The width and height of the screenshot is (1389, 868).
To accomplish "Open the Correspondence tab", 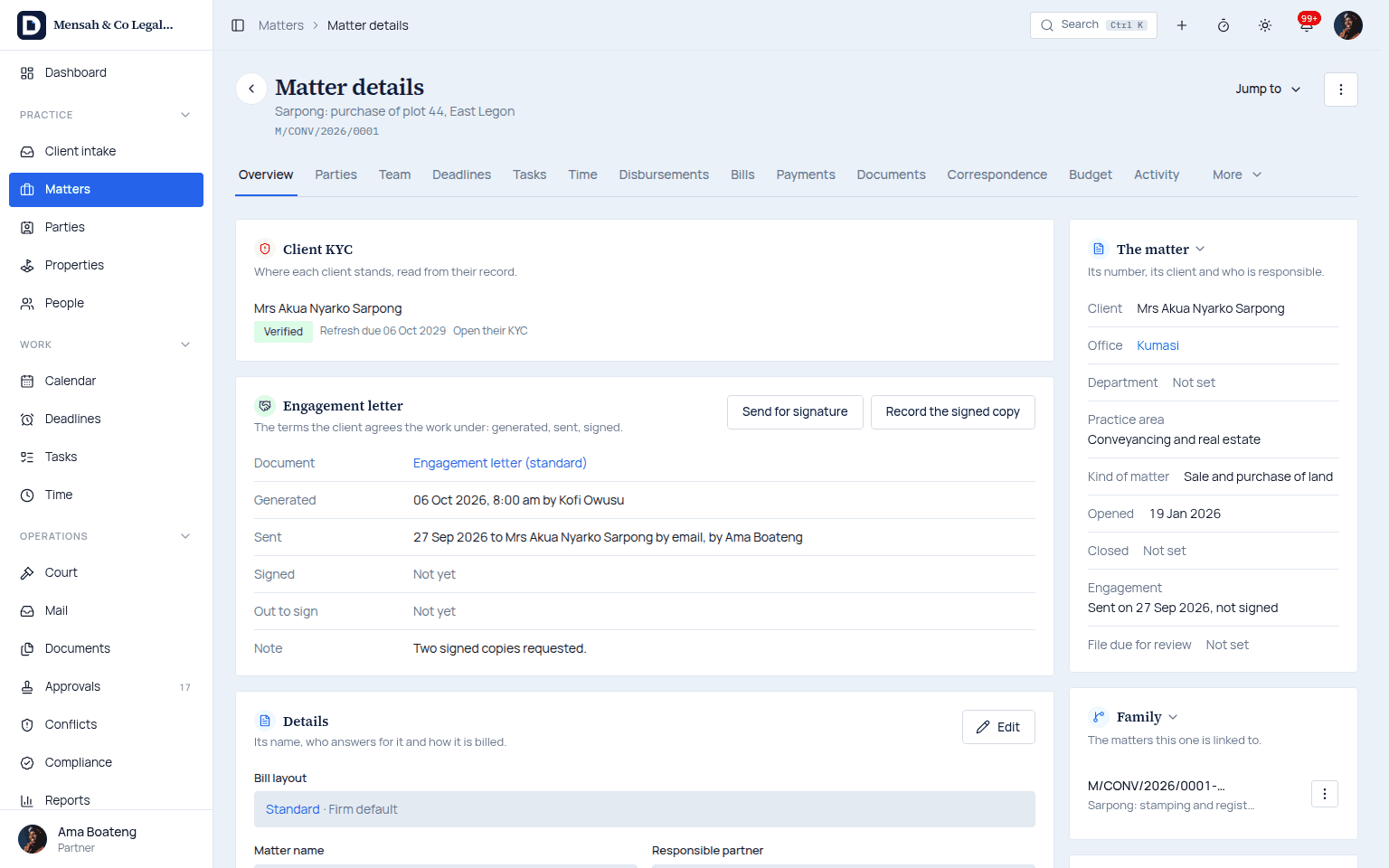I will click(x=997, y=175).
